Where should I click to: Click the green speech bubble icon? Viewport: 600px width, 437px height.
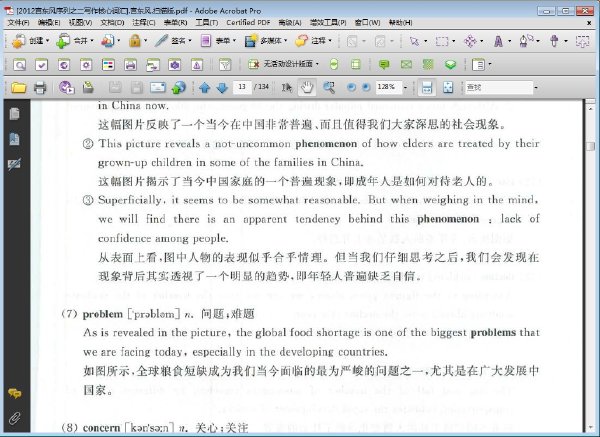click(384, 64)
